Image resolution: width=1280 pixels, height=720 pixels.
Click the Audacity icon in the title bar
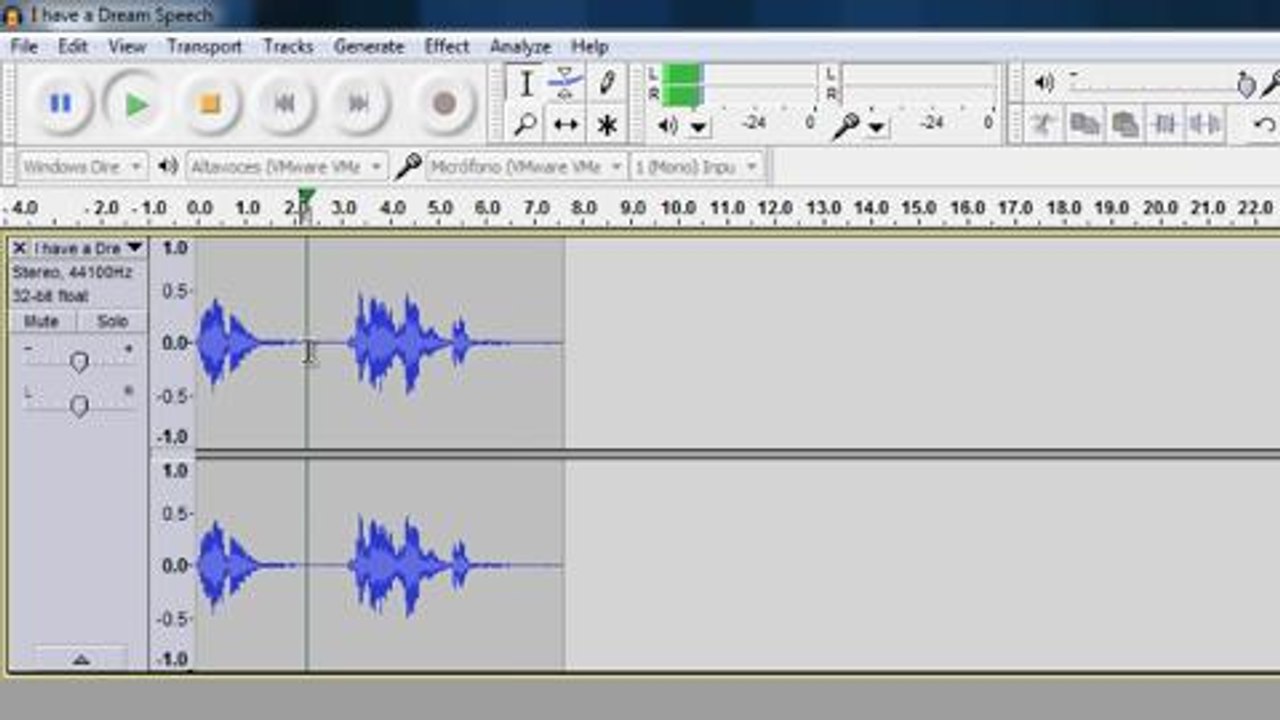point(12,15)
